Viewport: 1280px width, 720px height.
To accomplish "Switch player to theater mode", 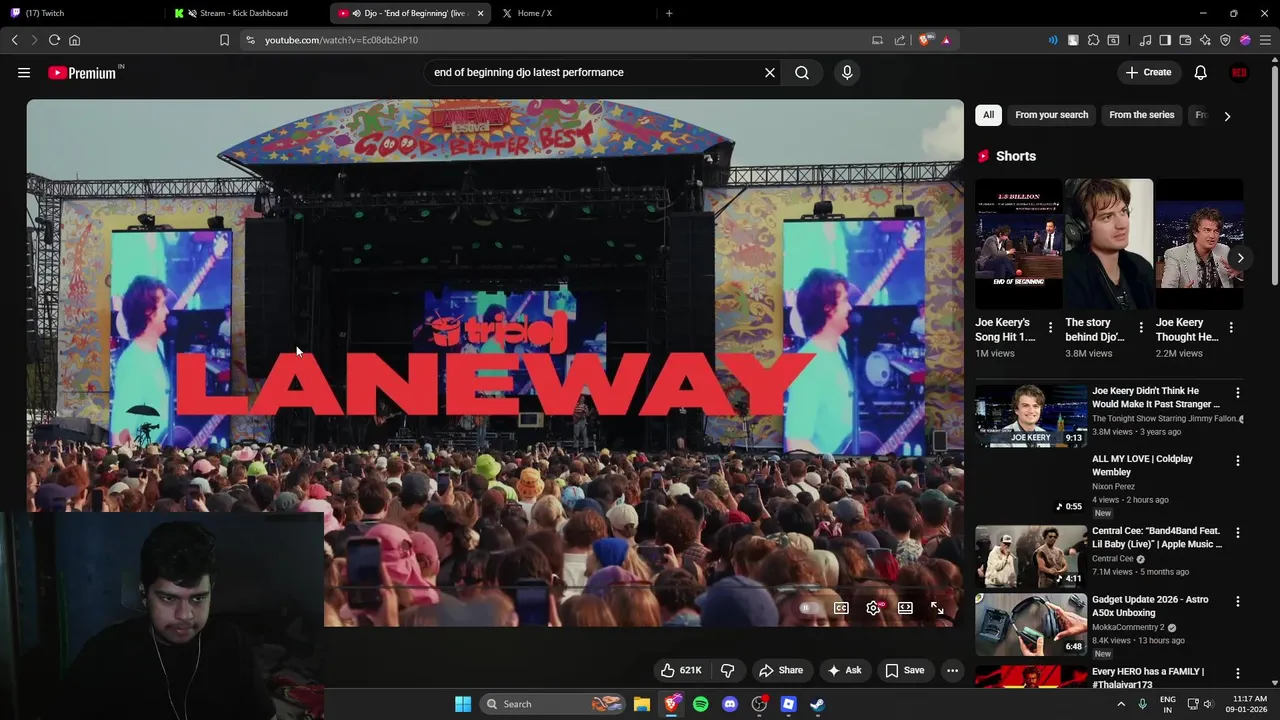I will (x=905, y=608).
